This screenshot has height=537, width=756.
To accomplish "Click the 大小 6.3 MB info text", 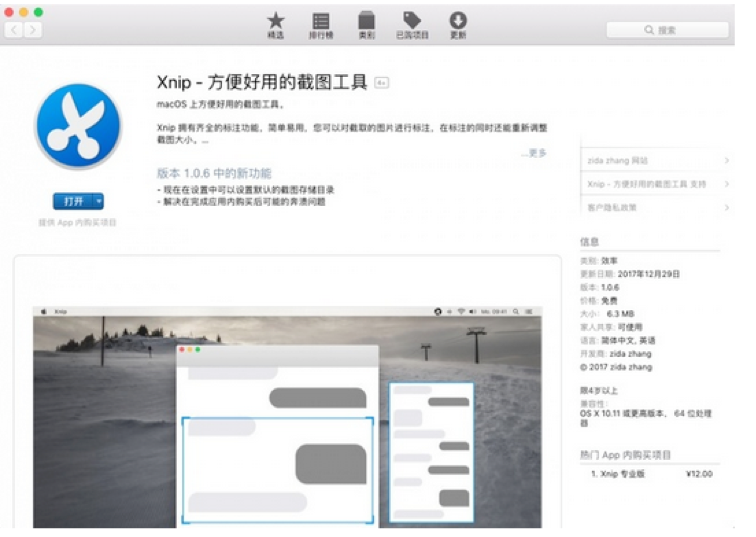I will tap(608, 314).
